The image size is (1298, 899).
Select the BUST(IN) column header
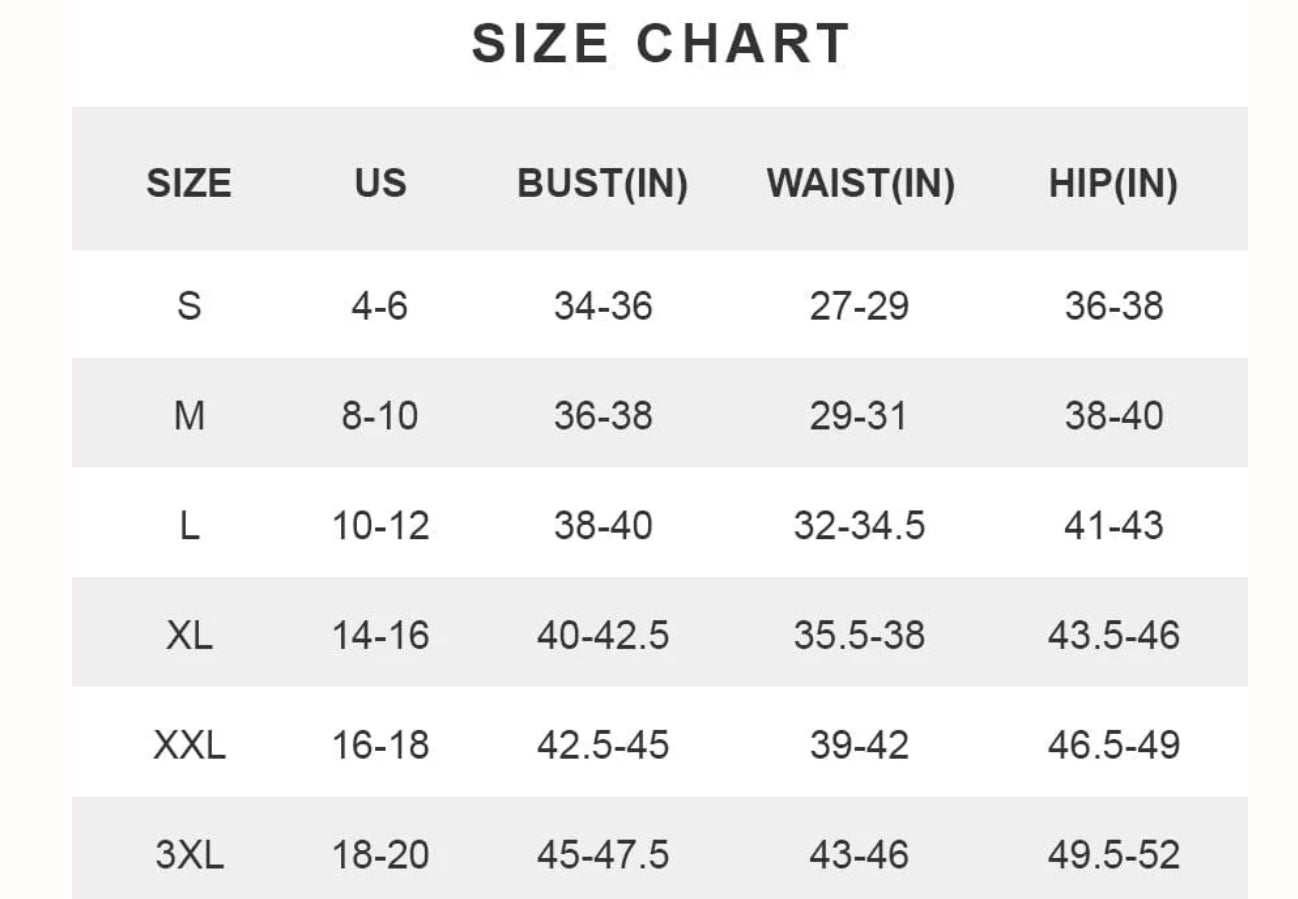(602, 184)
